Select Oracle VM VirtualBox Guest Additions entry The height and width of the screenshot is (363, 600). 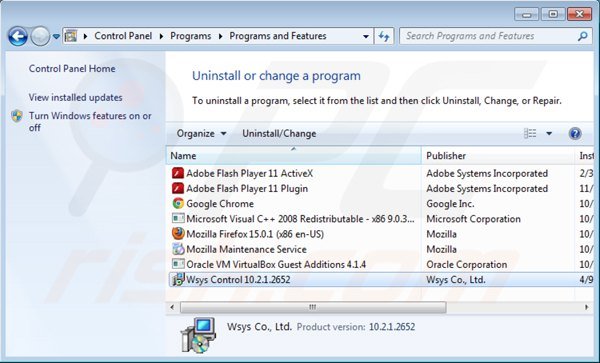click(276, 264)
